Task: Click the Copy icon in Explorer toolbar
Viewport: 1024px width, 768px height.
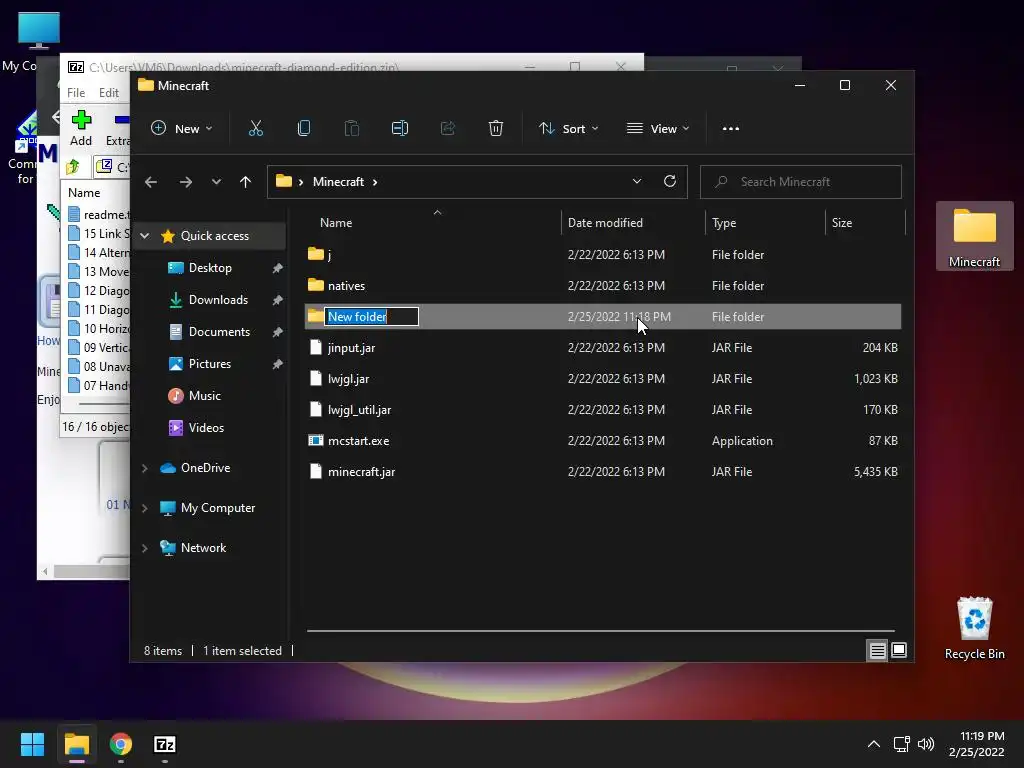Action: [x=304, y=129]
